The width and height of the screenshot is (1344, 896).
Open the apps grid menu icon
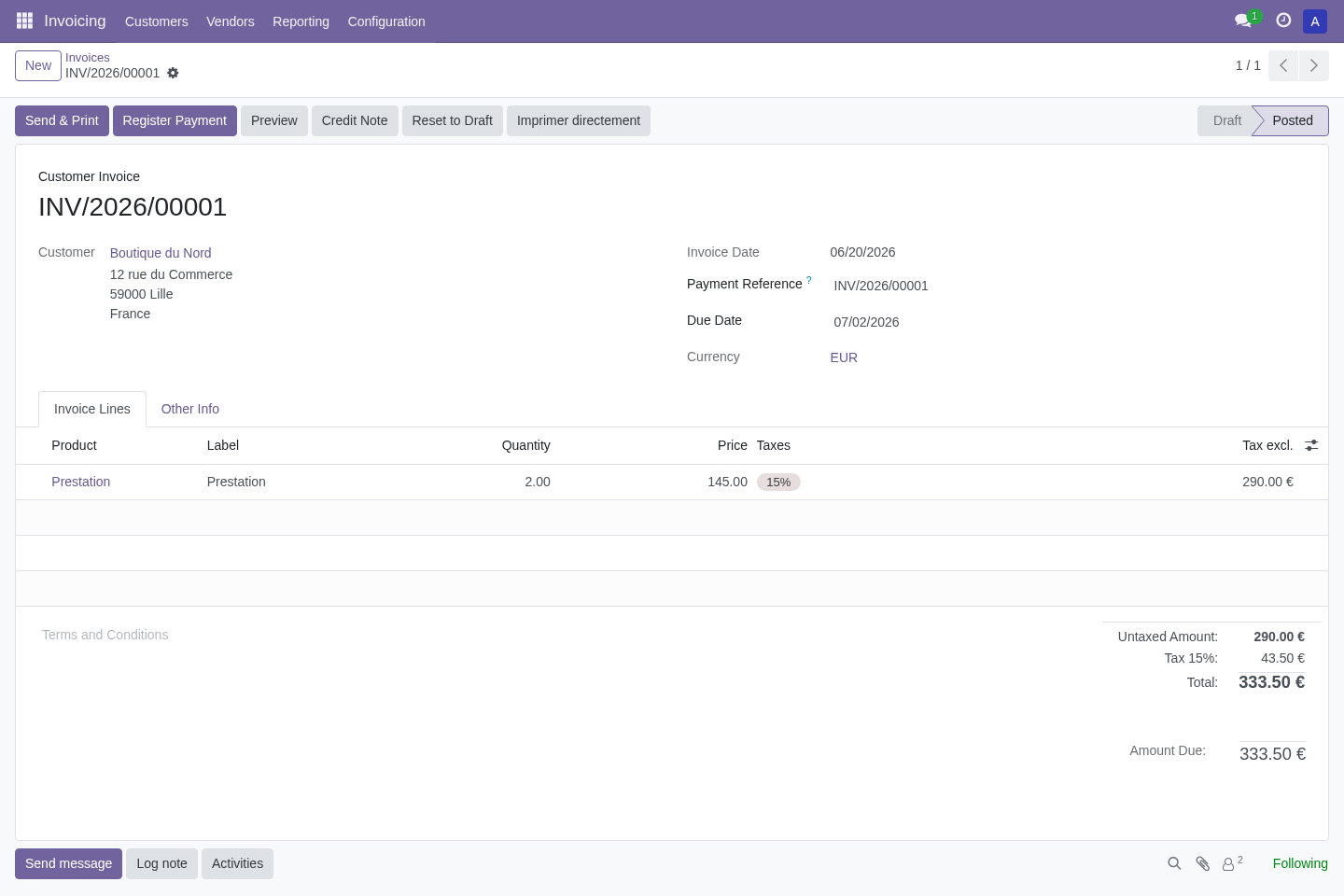(x=25, y=21)
